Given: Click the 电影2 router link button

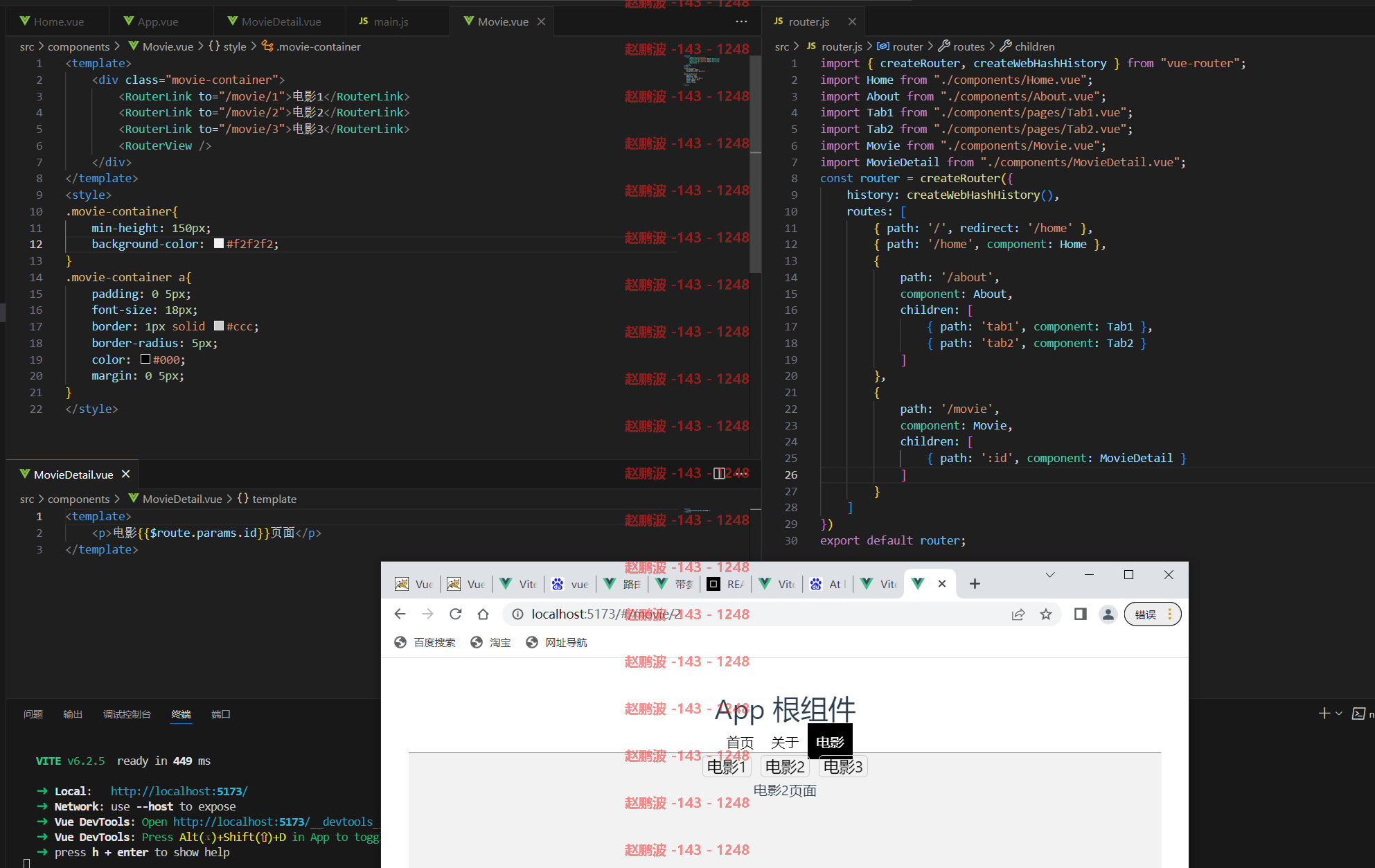Looking at the screenshot, I should pos(785,767).
